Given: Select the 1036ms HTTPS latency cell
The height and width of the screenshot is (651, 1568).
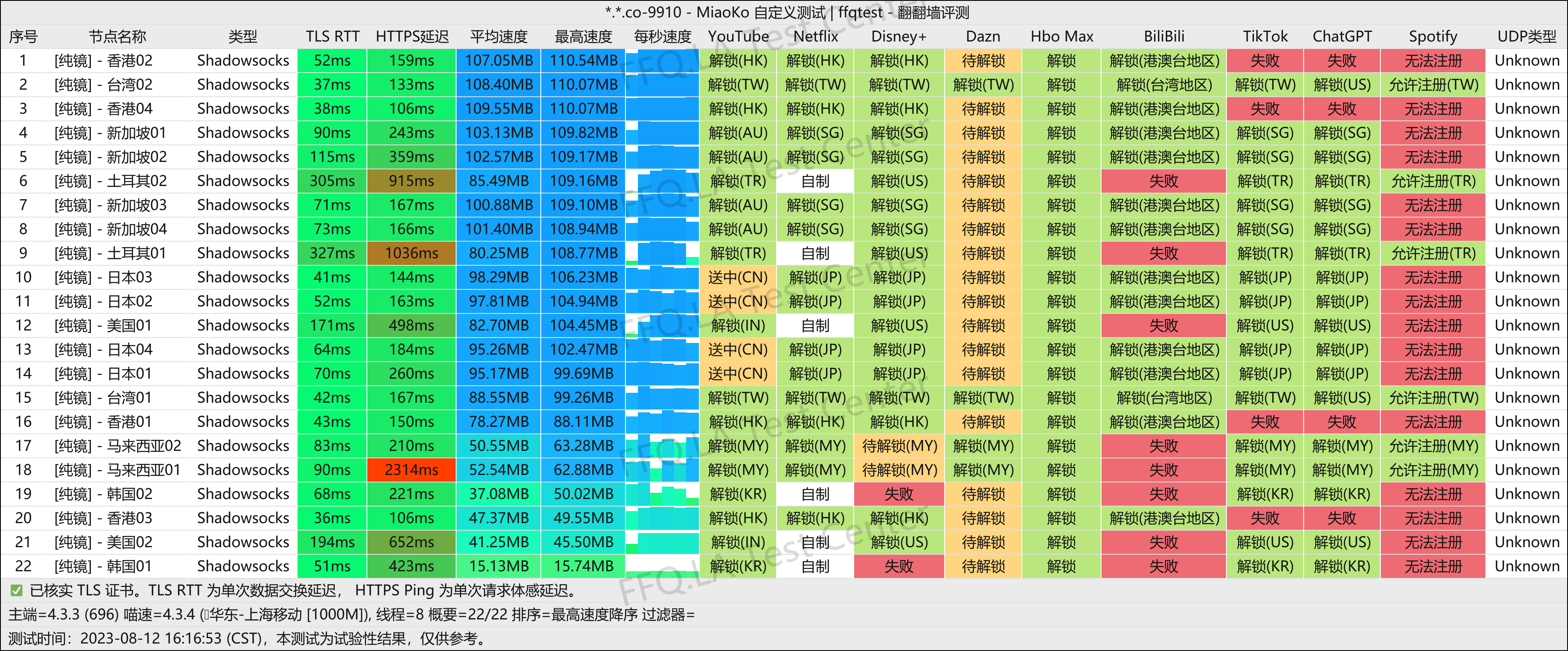Looking at the screenshot, I should click(411, 253).
